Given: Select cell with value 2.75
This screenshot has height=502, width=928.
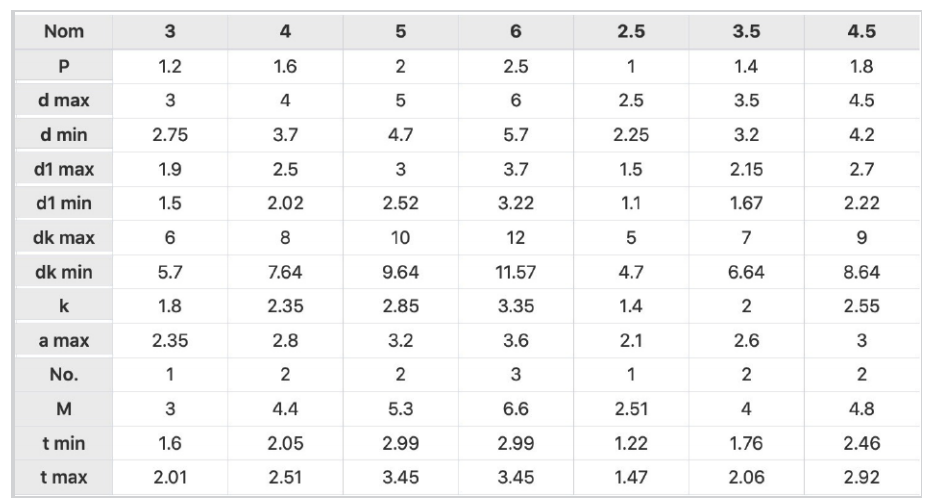Looking at the screenshot, I should pyautogui.click(x=170, y=135).
